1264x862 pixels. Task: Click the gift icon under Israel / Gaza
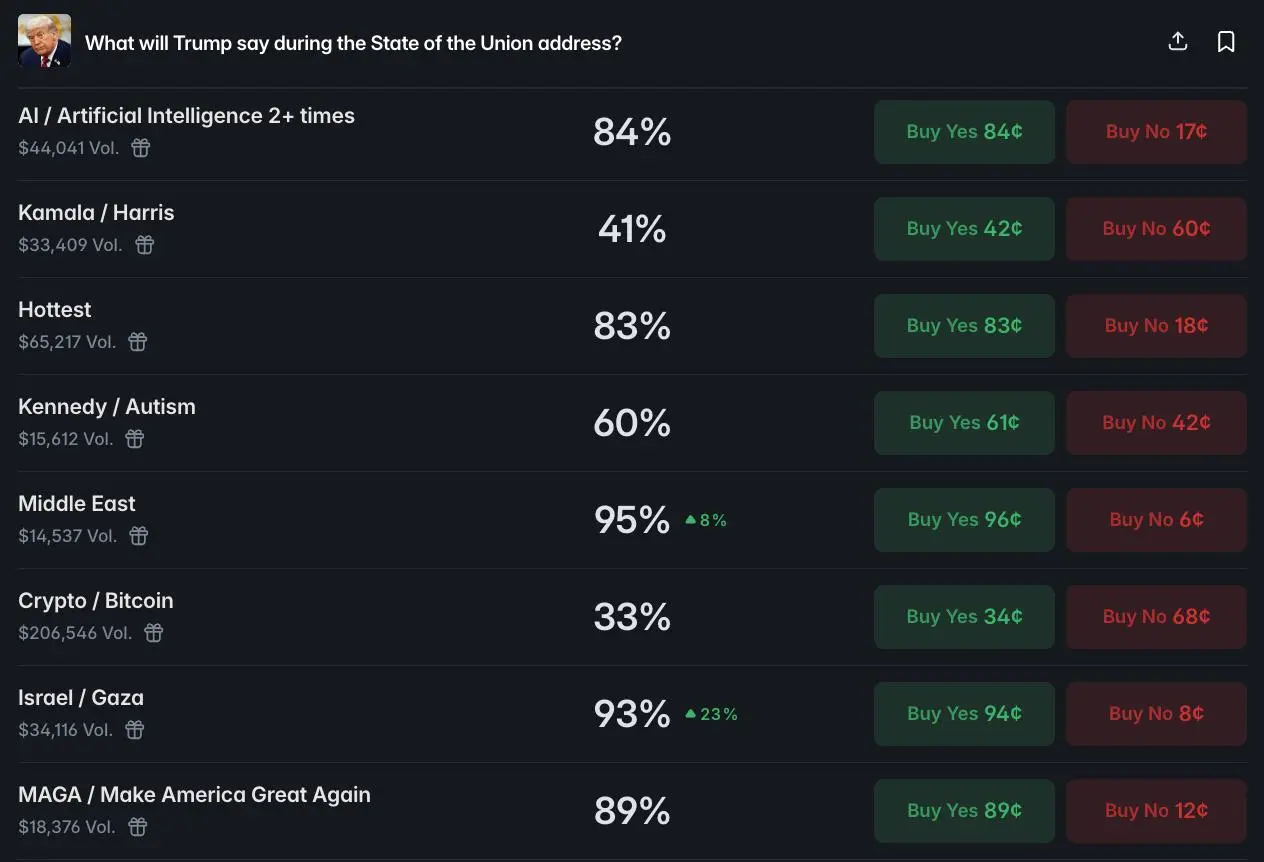[135, 730]
